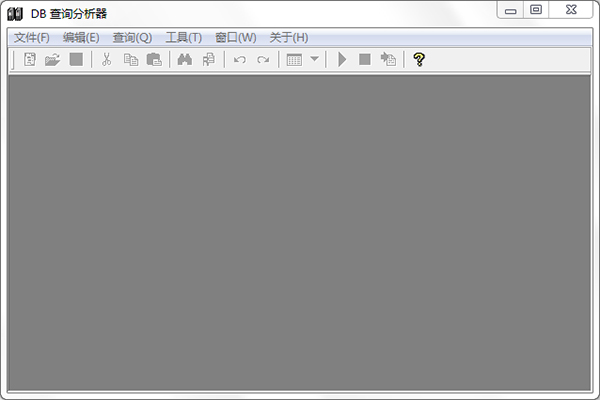Click the Save toolbar icon
This screenshot has height=400, width=600.
tap(76, 60)
